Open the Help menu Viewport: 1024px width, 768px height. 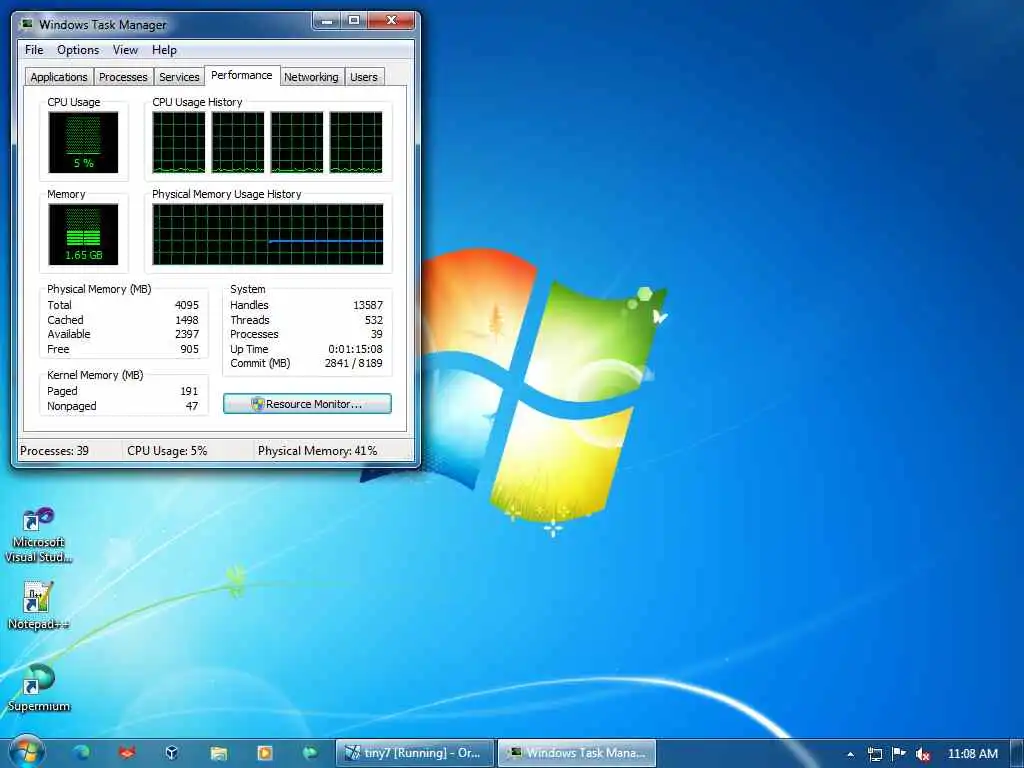click(x=164, y=50)
